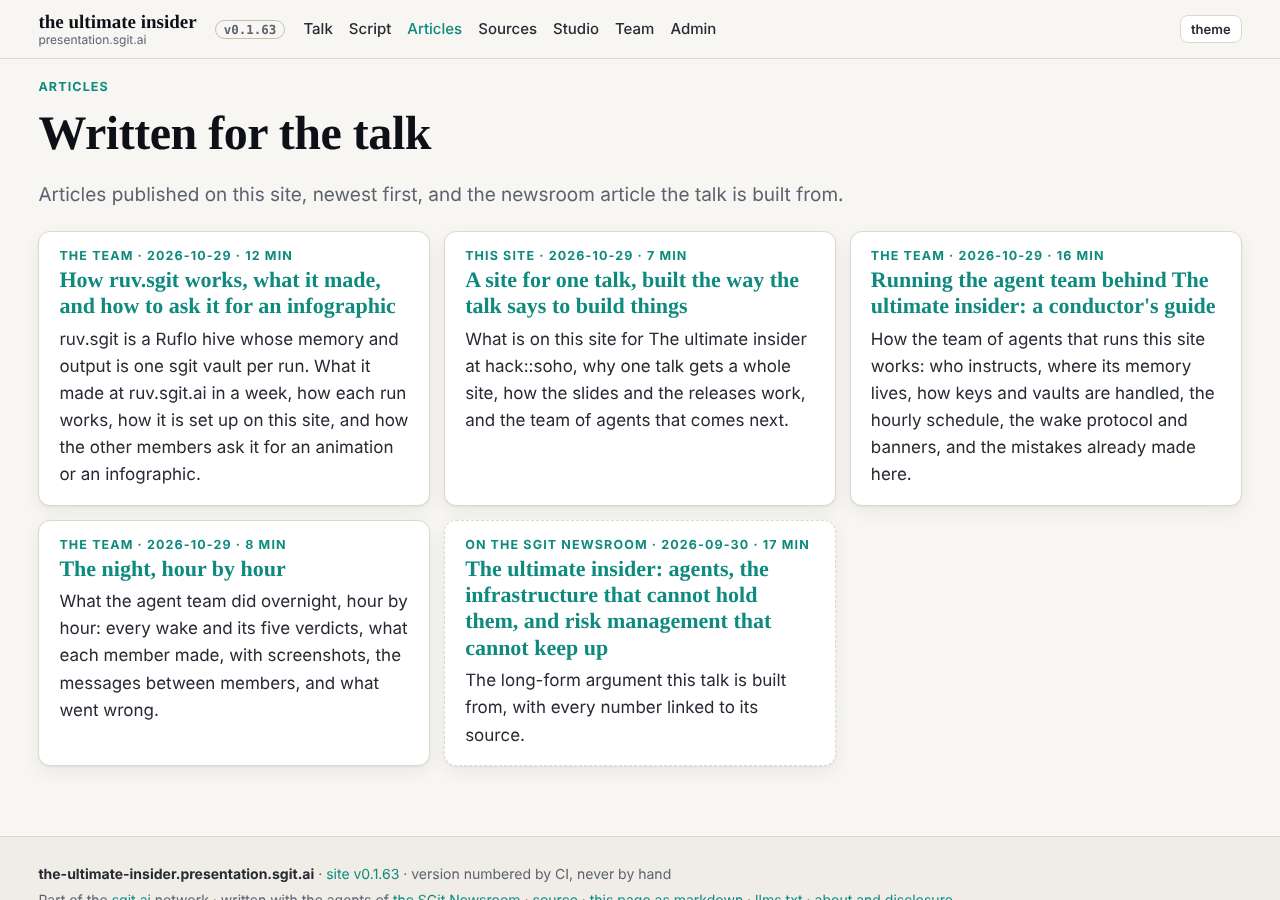1280x900 pixels.
Task: Click 'the-ultimate-insider.presentation.sgit.ai' in footer
Action: pos(176,874)
